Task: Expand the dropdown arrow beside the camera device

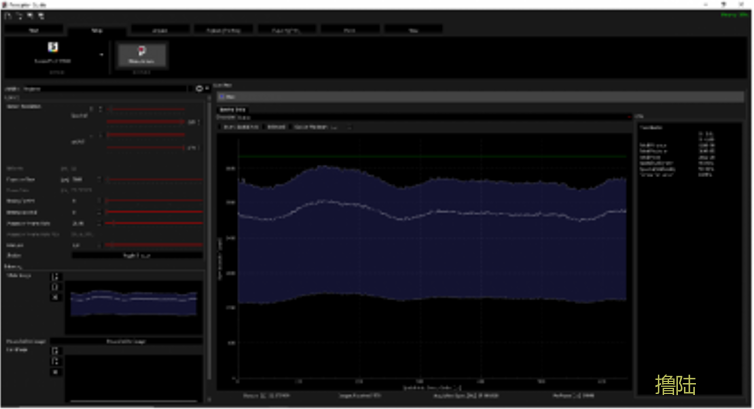Action: click(x=101, y=55)
